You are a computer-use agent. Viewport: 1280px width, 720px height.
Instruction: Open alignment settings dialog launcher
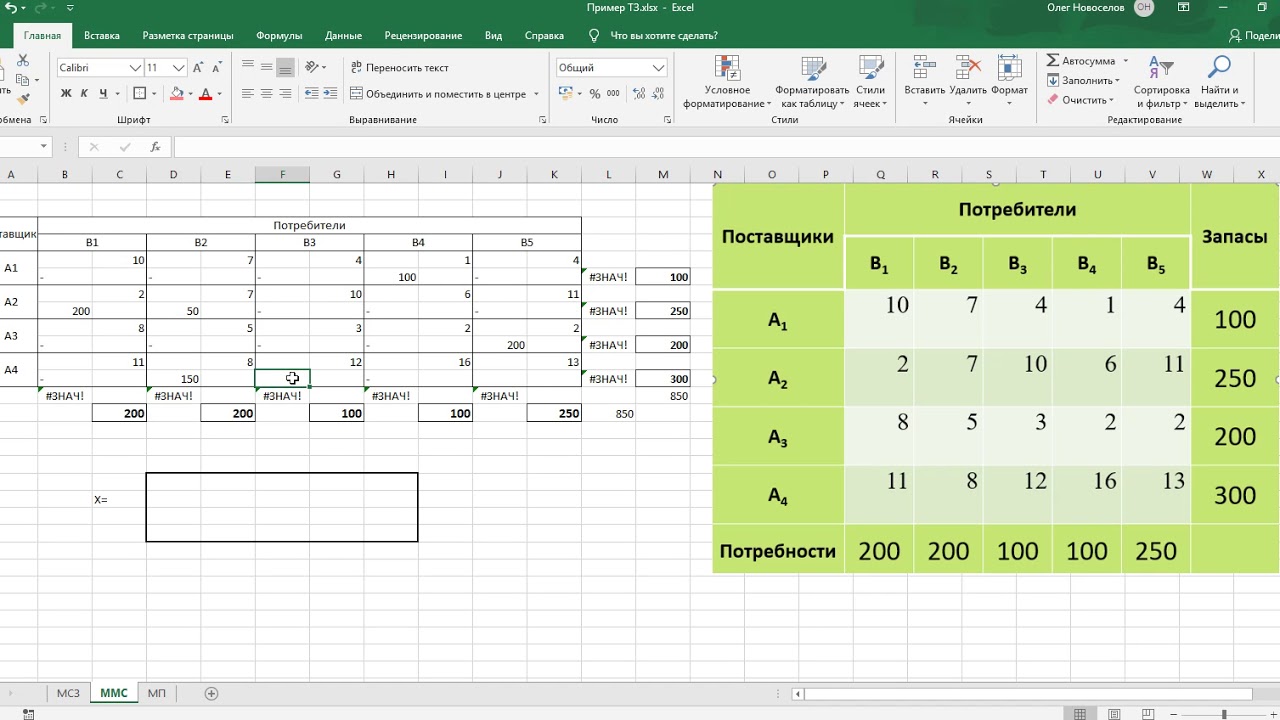click(x=543, y=120)
